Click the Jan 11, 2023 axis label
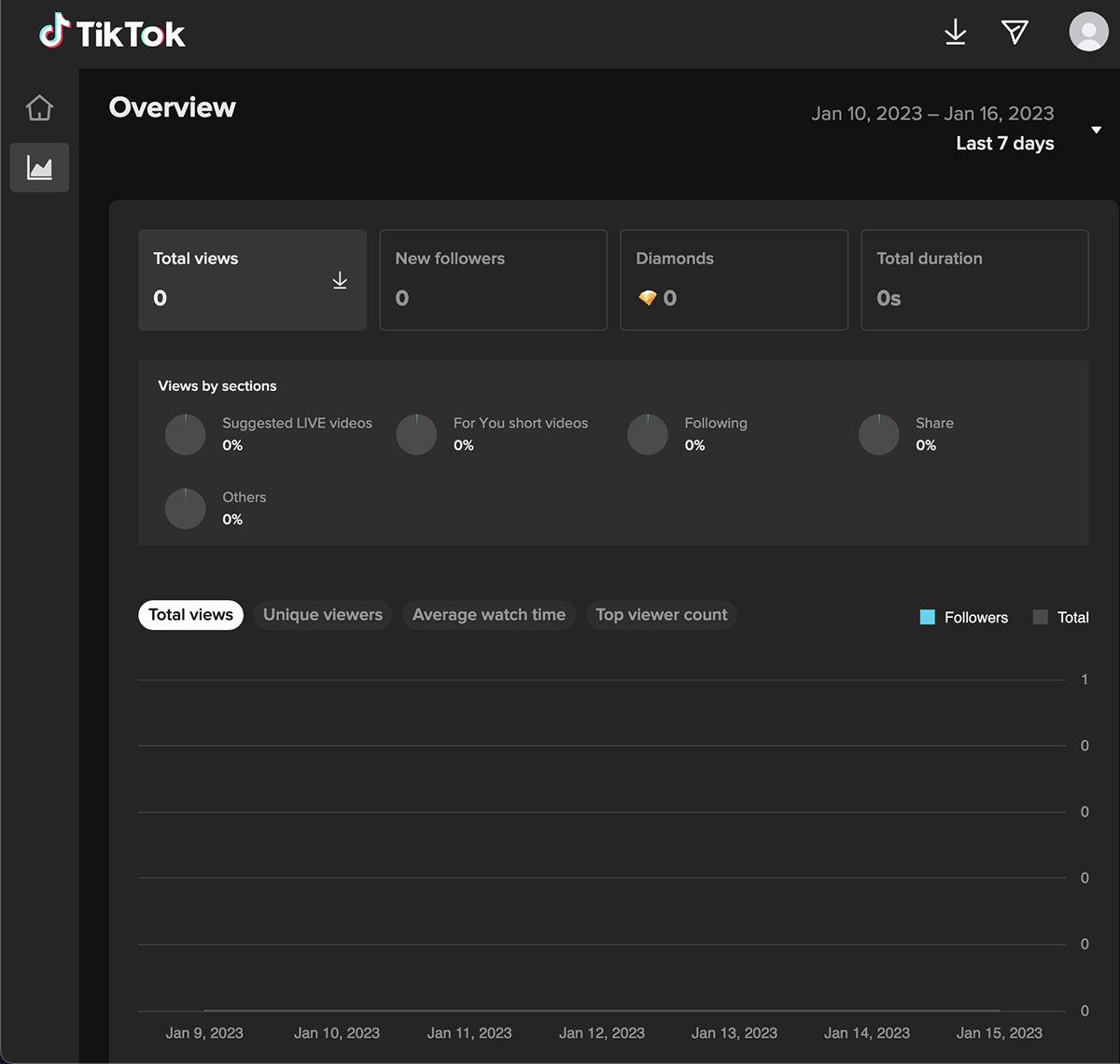 point(469,1033)
